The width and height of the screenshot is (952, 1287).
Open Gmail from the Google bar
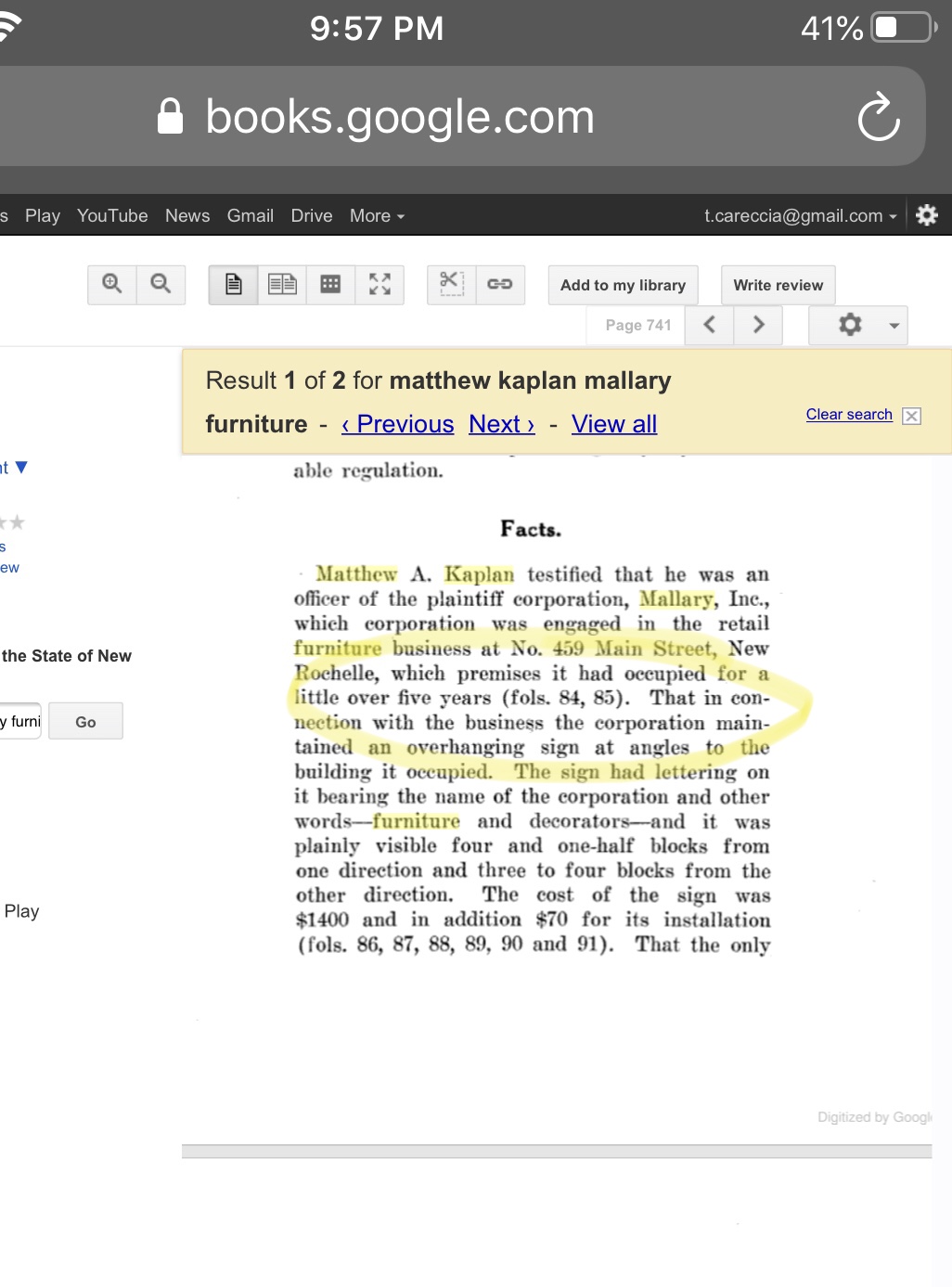(250, 216)
